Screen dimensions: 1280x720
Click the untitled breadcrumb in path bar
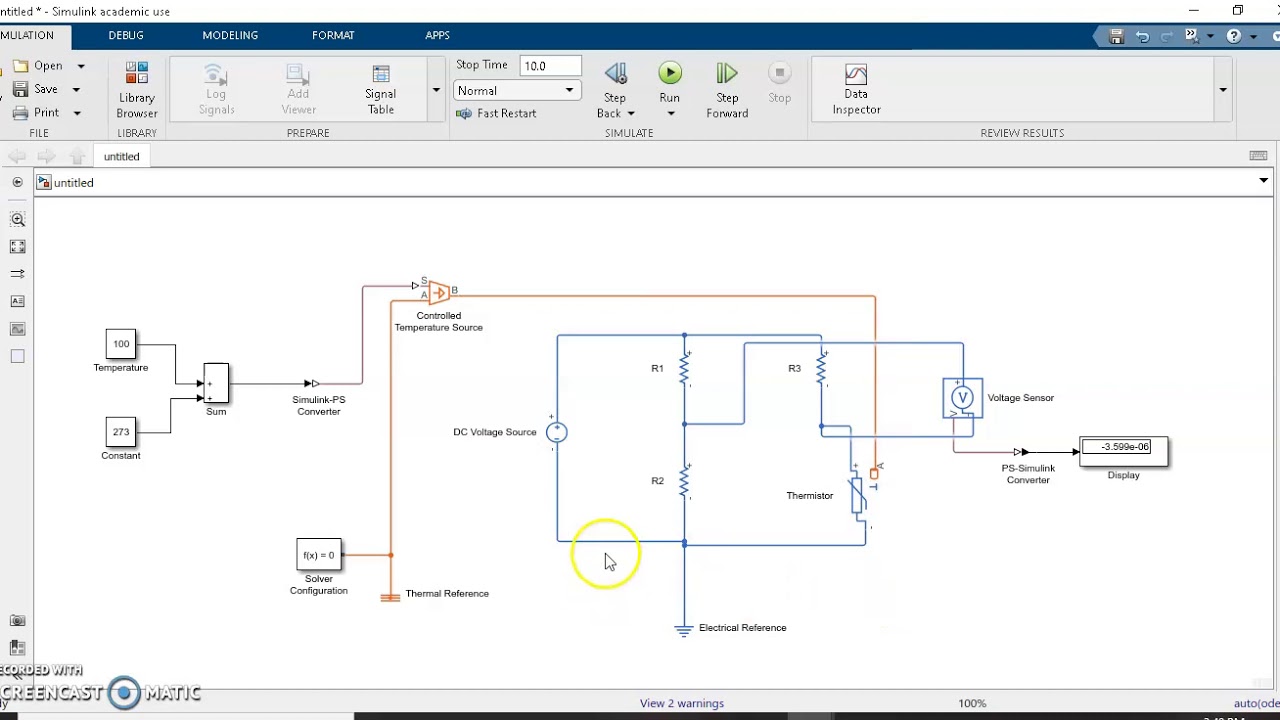point(74,183)
